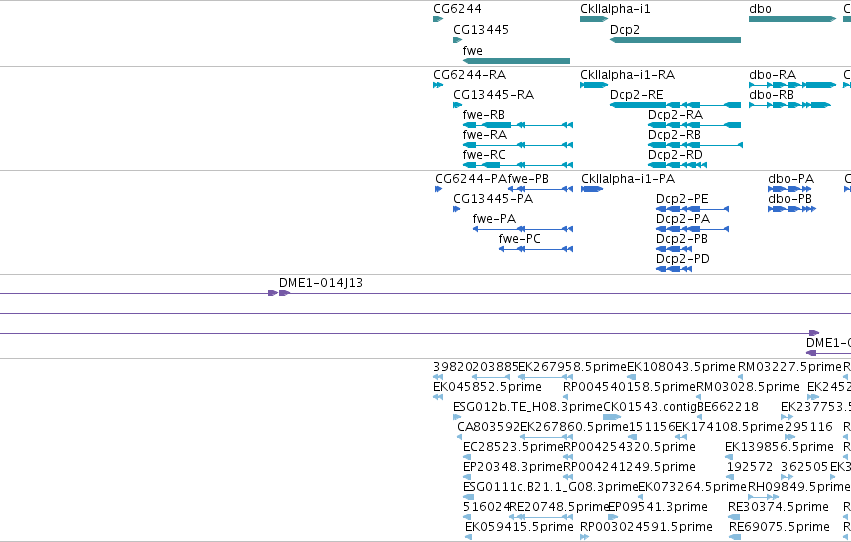The height and width of the screenshot is (542, 851).
Task: Click the CG13445 gene label
Action: pyautogui.click(x=481, y=30)
